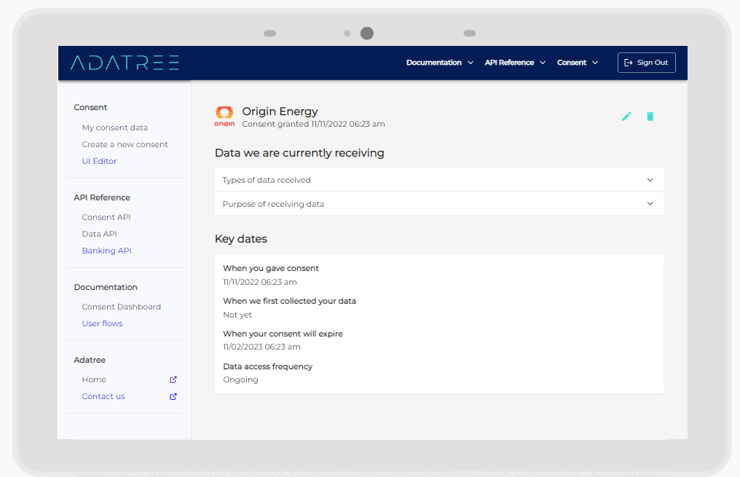Go to My consent data in sidebar
Image resolution: width=740 pixels, height=477 pixels.
[115, 128]
